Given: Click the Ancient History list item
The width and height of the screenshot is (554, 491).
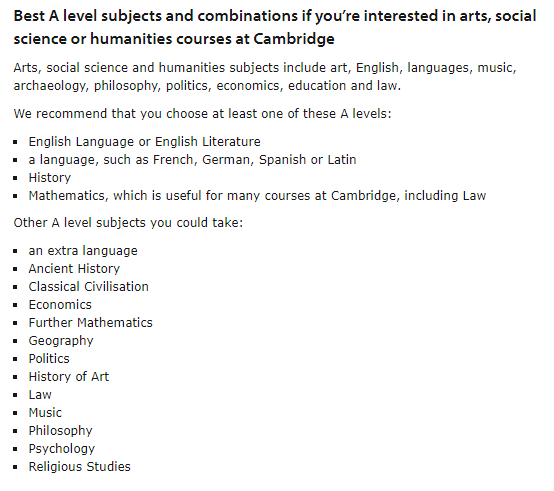Looking at the screenshot, I should click(x=74, y=269).
